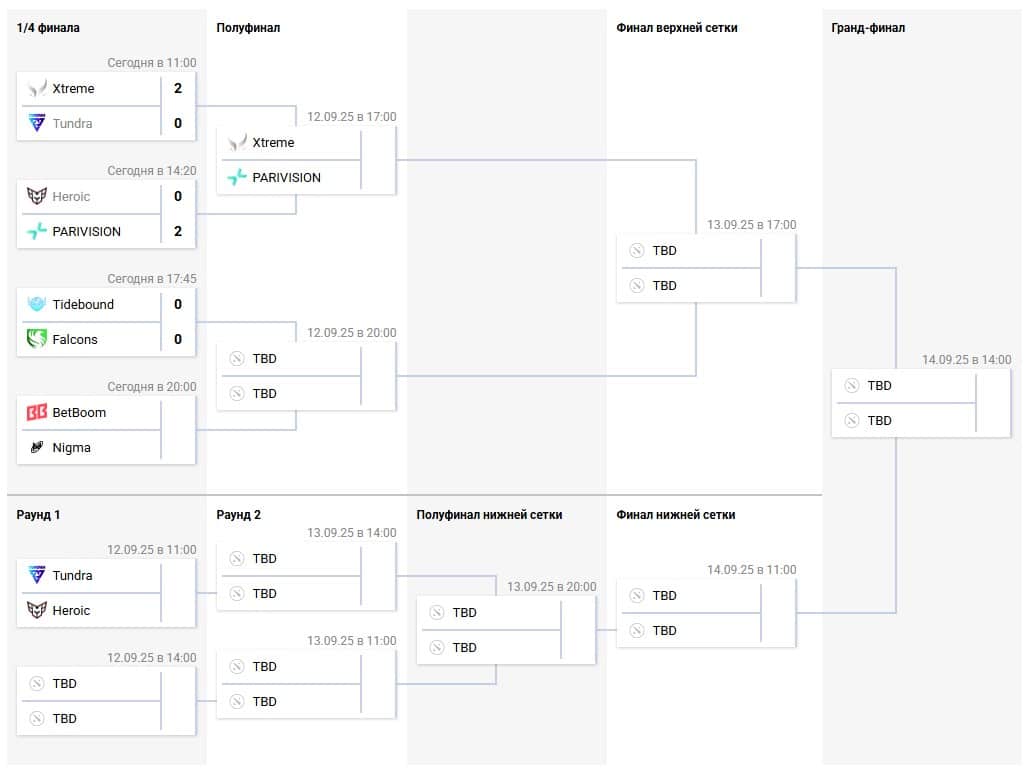Image resolution: width=1033 pixels, height=774 pixels.
Task: Click PARIVISION's logo in the semifinal match
Action: point(237,177)
